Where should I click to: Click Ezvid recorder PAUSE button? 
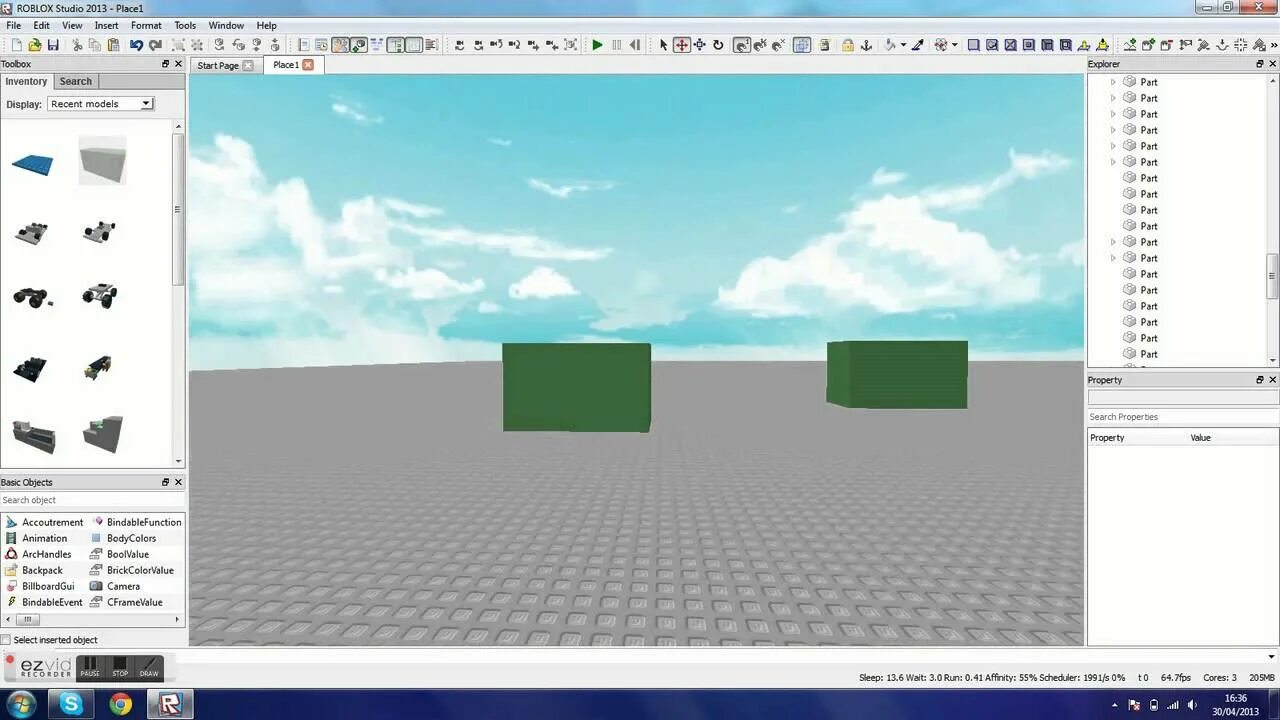[90, 667]
